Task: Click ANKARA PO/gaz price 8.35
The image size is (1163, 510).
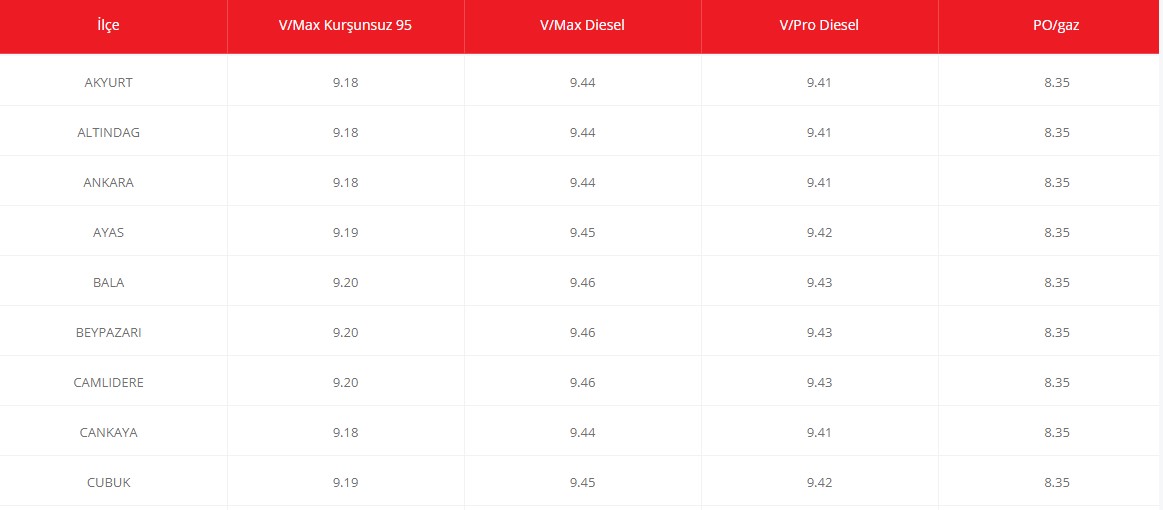Action: coord(1057,182)
